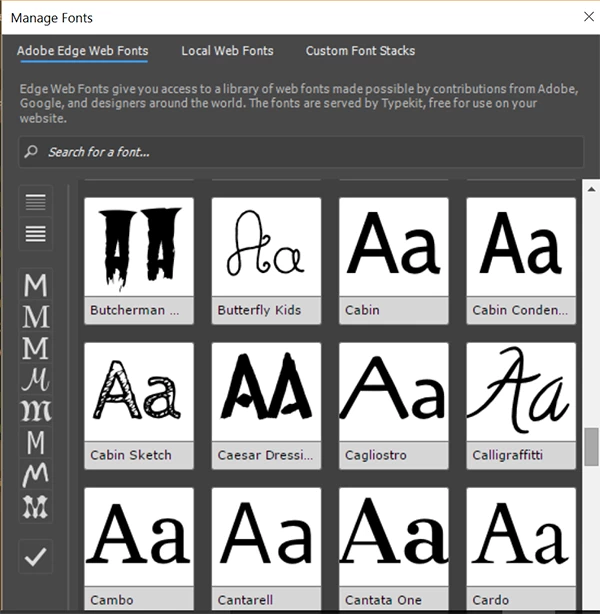Filter by serif M classification icon

36,316
